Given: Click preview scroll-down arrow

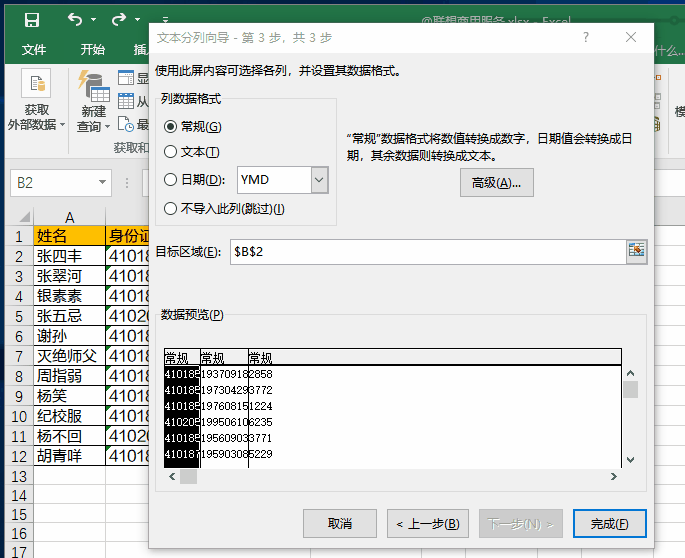Looking at the screenshot, I should 630,460.
